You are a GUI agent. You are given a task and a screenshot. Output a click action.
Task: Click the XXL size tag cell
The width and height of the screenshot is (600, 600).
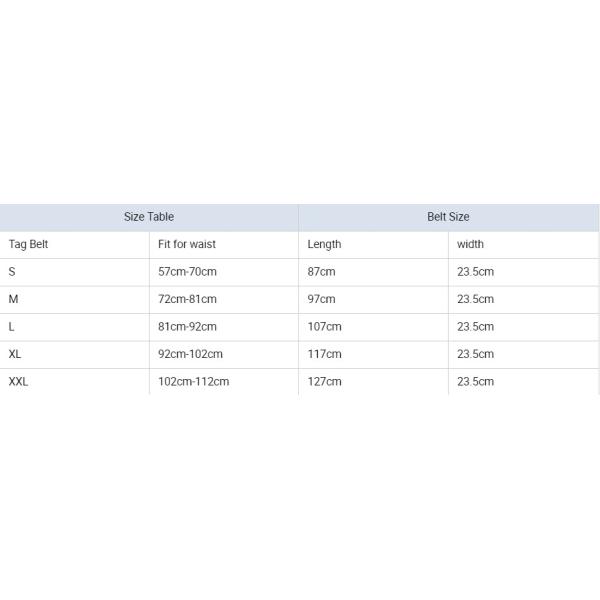click(x=18, y=381)
